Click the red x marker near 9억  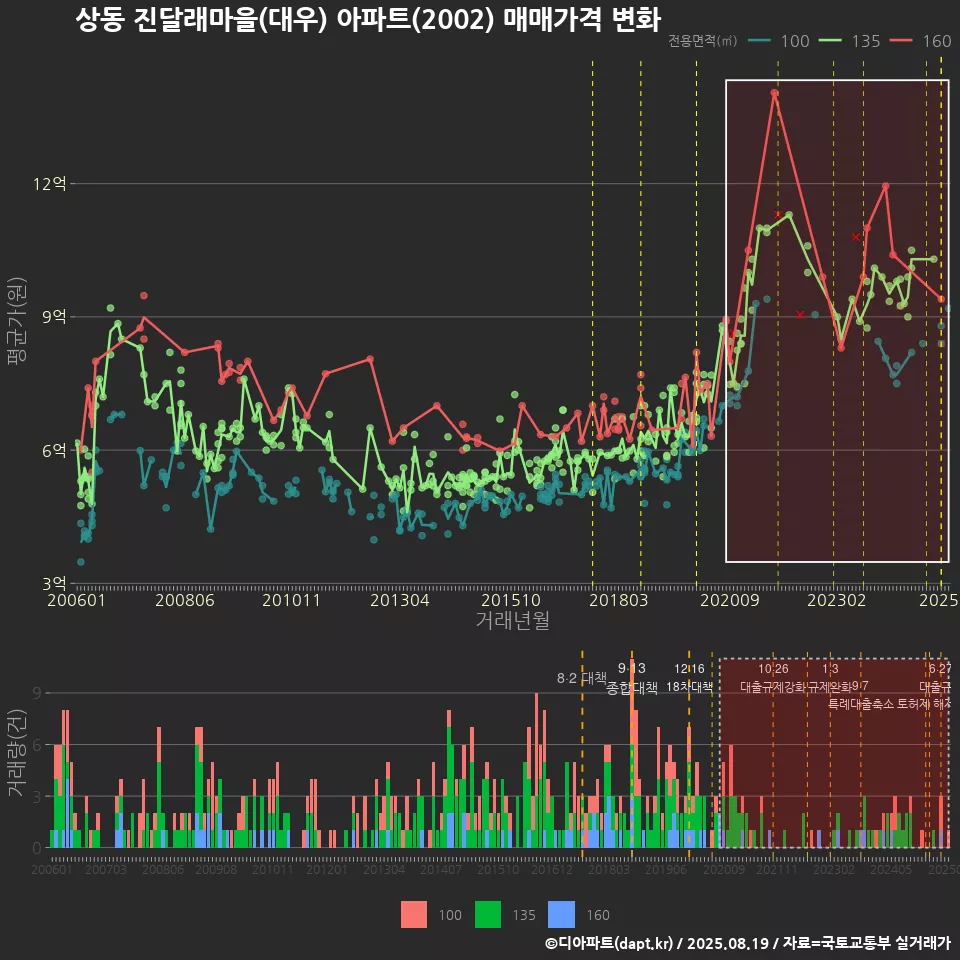(800, 314)
